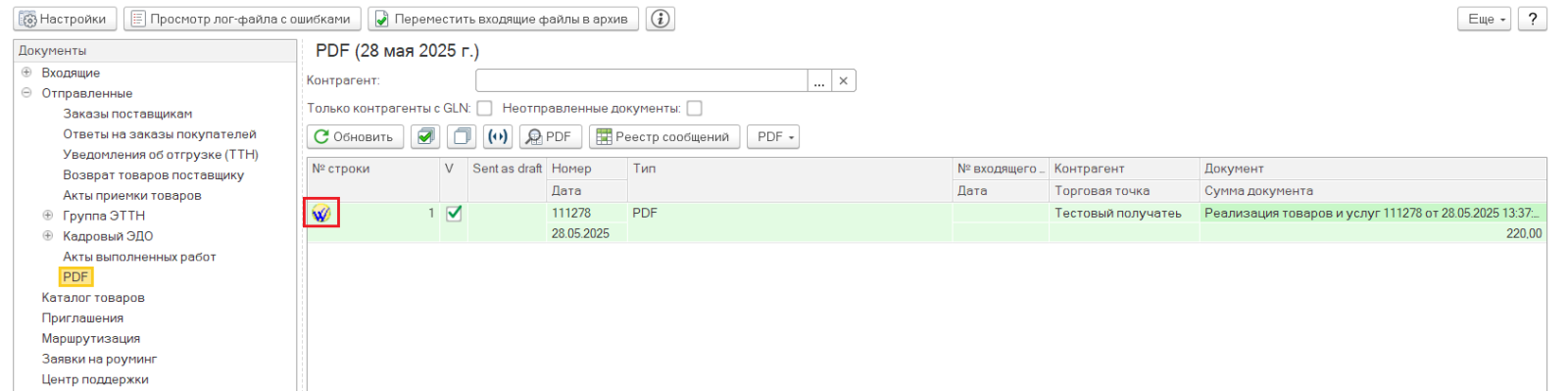Click Переместить входящие файлы в архив

coord(504,19)
